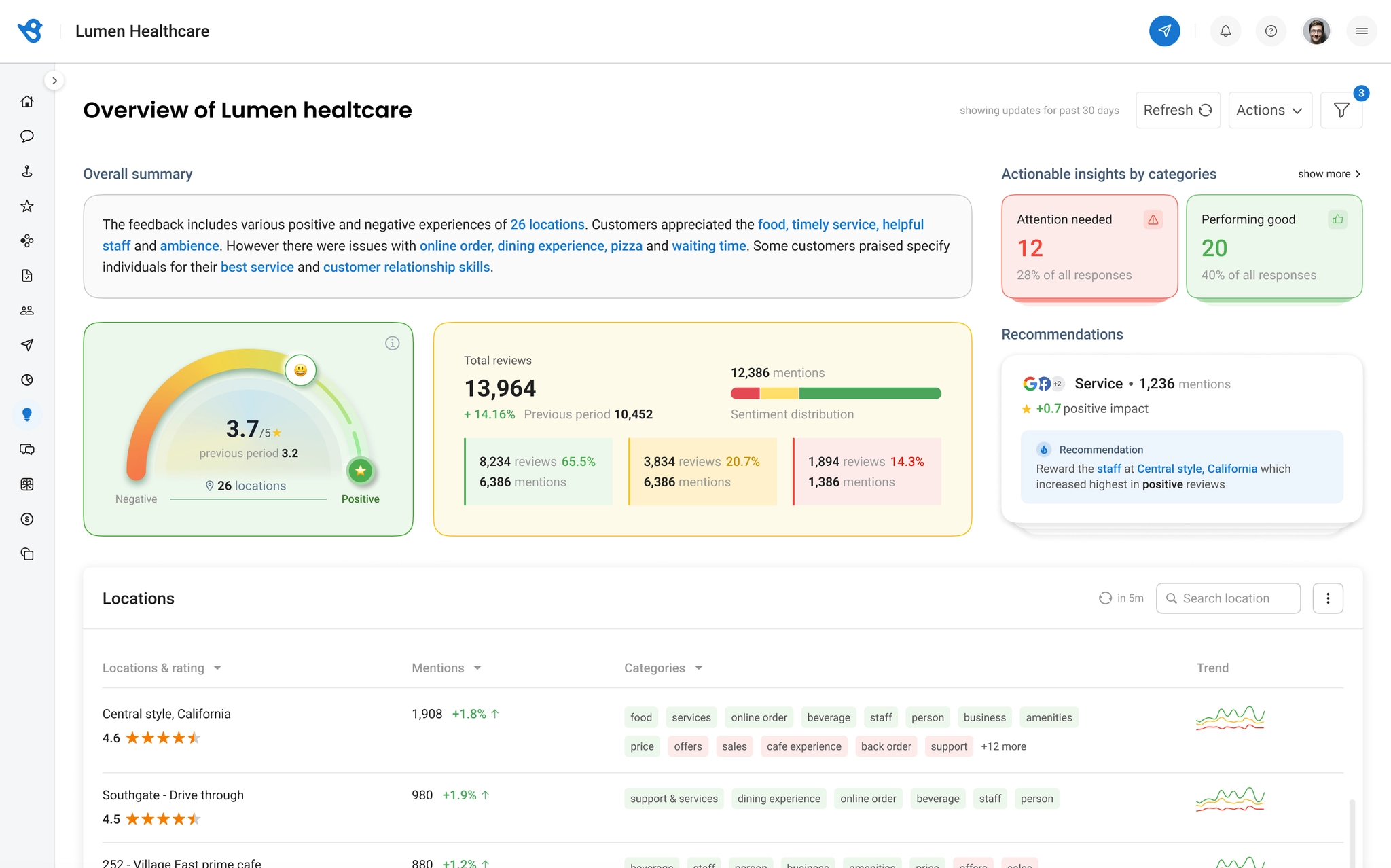Viewport: 1391px width, 868px height.
Task: Click the 'support & services' tag in Southgate row
Action: [674, 799]
